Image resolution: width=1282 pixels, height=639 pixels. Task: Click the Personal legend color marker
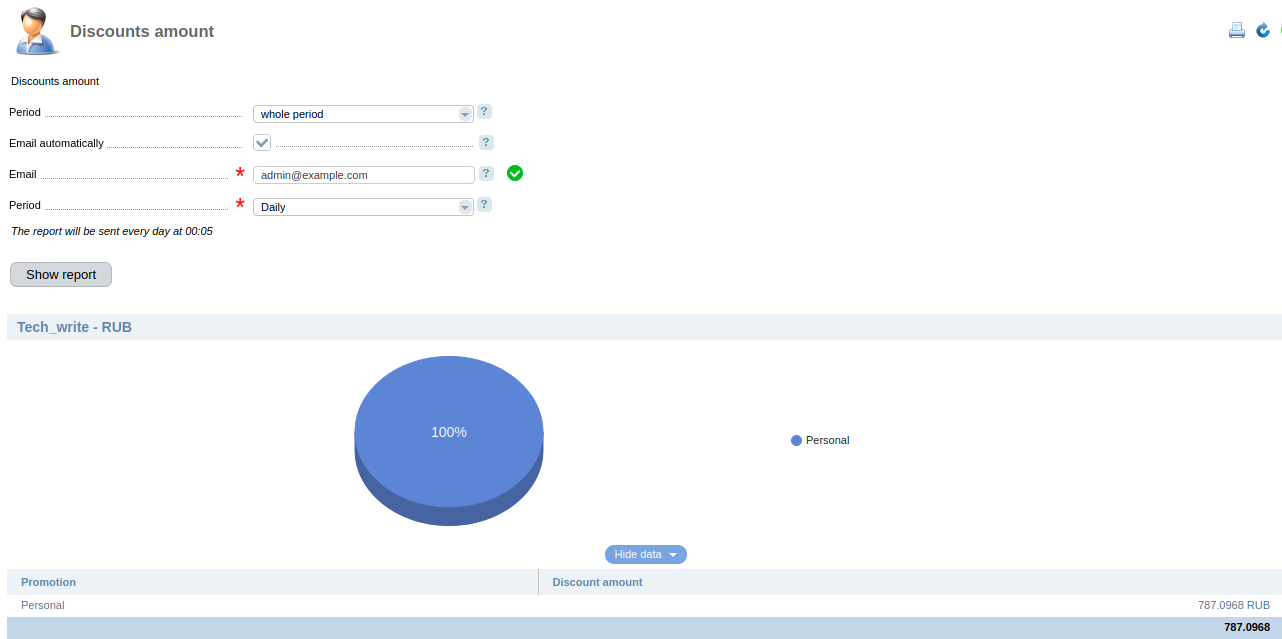click(x=796, y=440)
